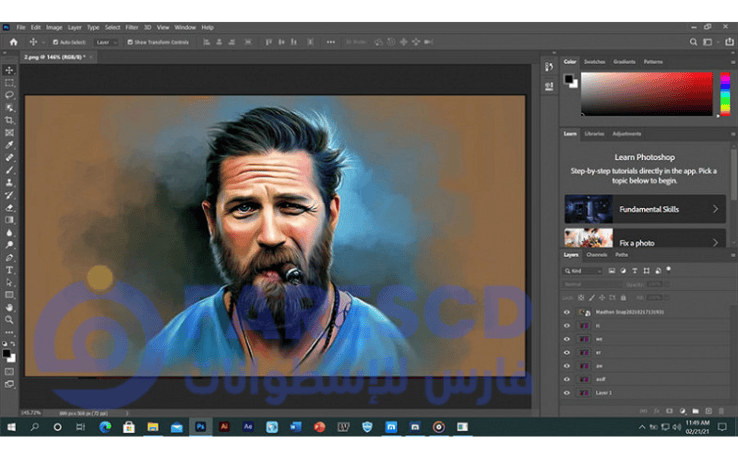Select the Eyedropper tool

9,145
